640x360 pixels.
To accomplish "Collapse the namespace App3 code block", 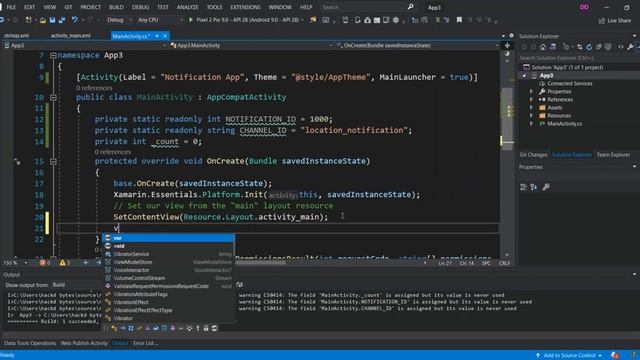I will (53, 55).
